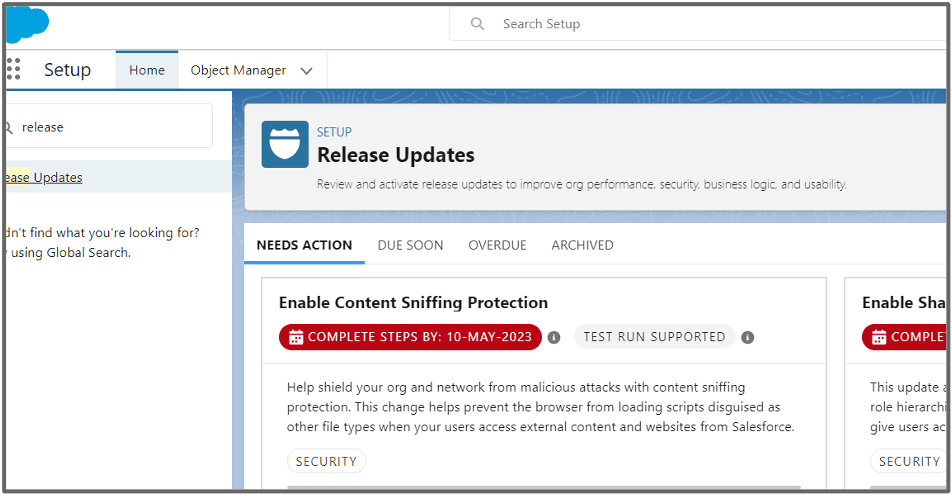Click the Salesforce cloud logo

tap(28, 24)
